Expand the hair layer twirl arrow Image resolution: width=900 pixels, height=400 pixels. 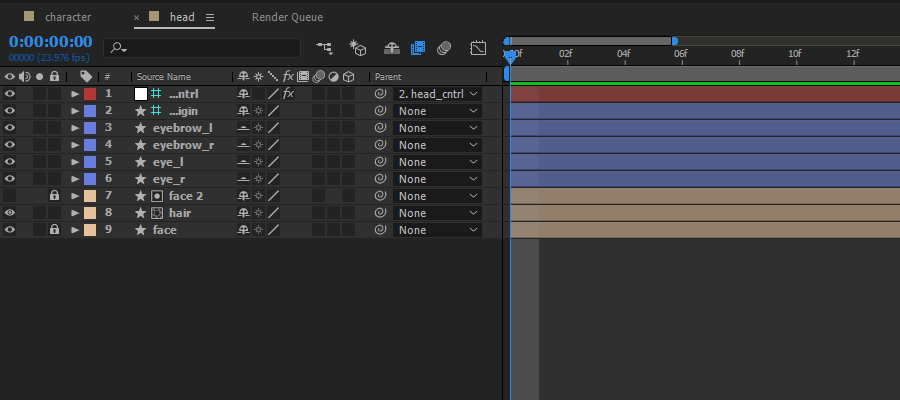click(75, 213)
